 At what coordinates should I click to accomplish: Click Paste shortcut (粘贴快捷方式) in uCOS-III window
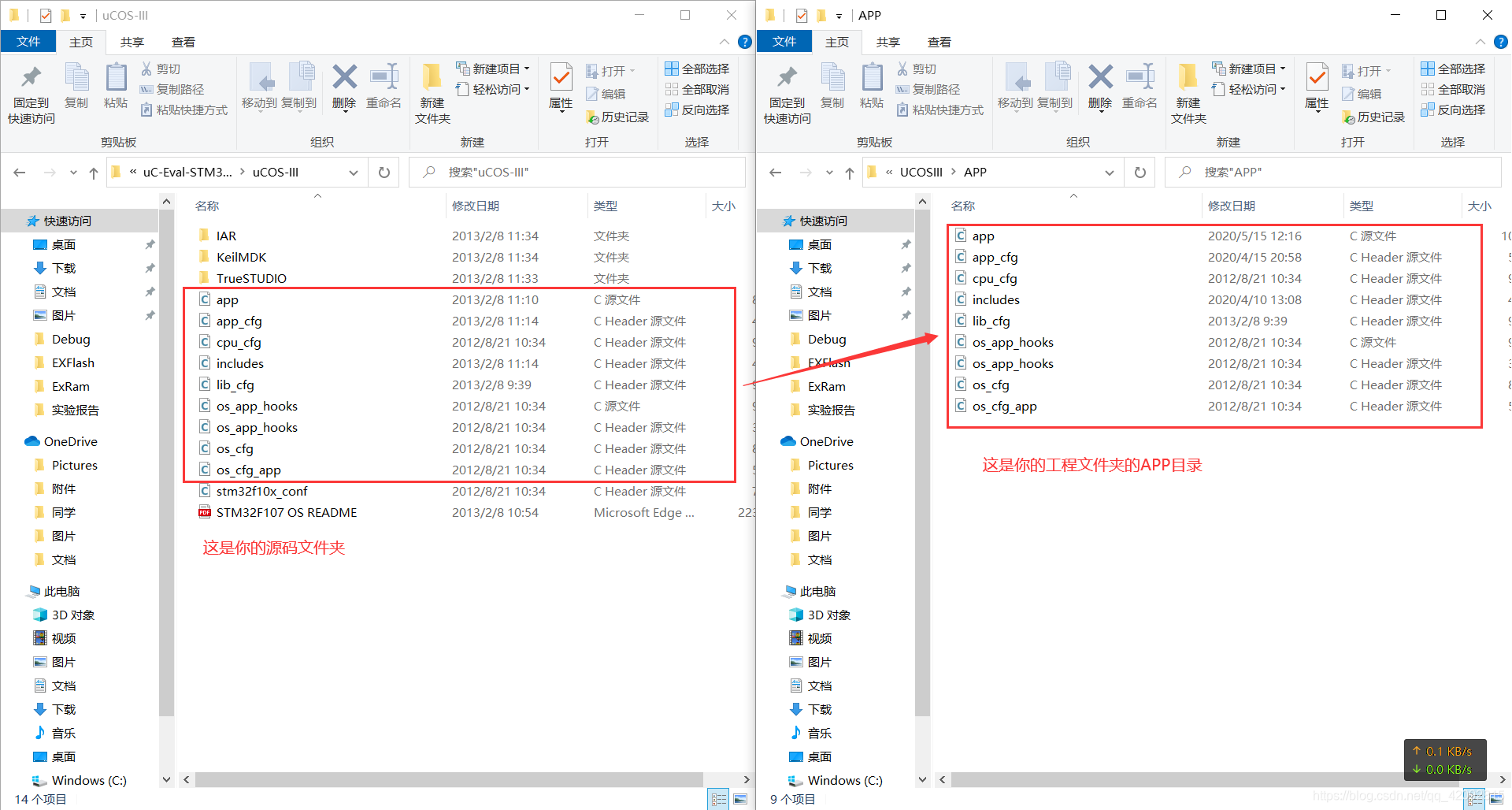[x=184, y=110]
